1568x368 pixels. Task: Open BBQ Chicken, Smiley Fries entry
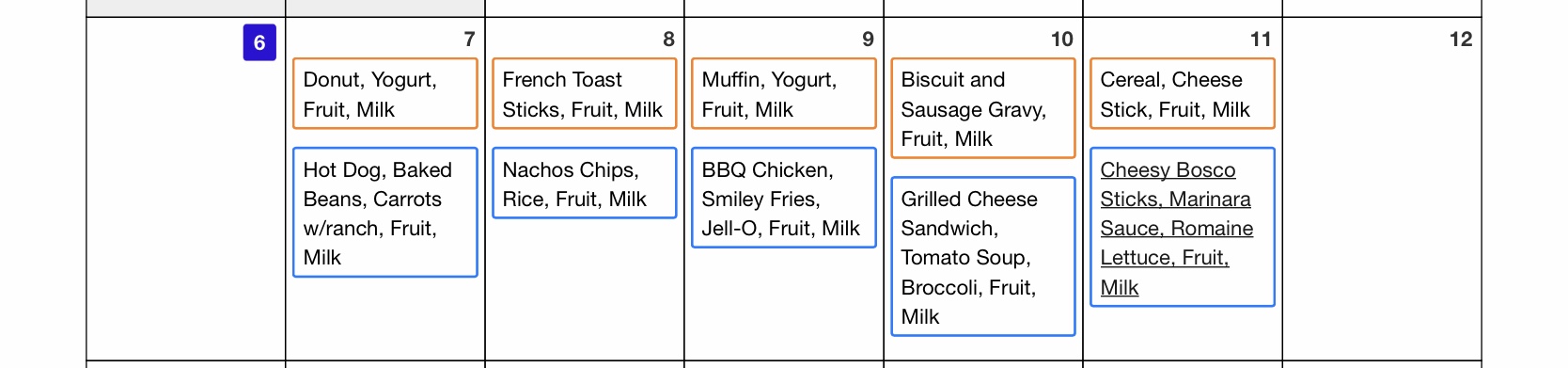(784, 198)
